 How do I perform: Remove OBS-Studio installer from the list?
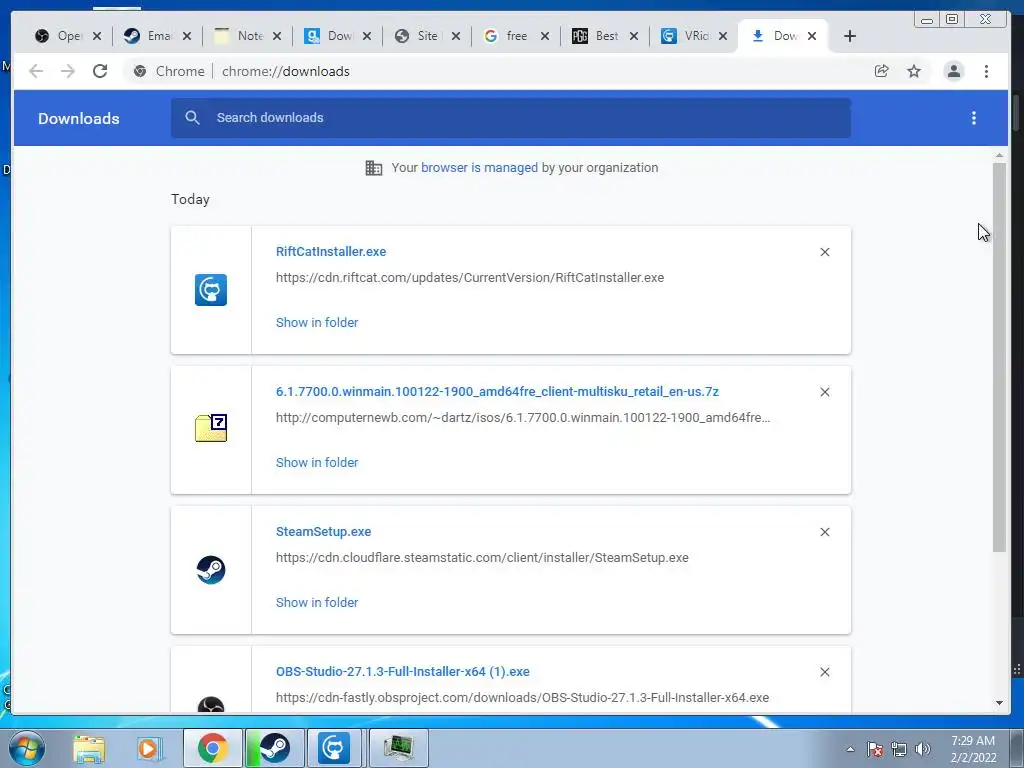[x=825, y=672]
